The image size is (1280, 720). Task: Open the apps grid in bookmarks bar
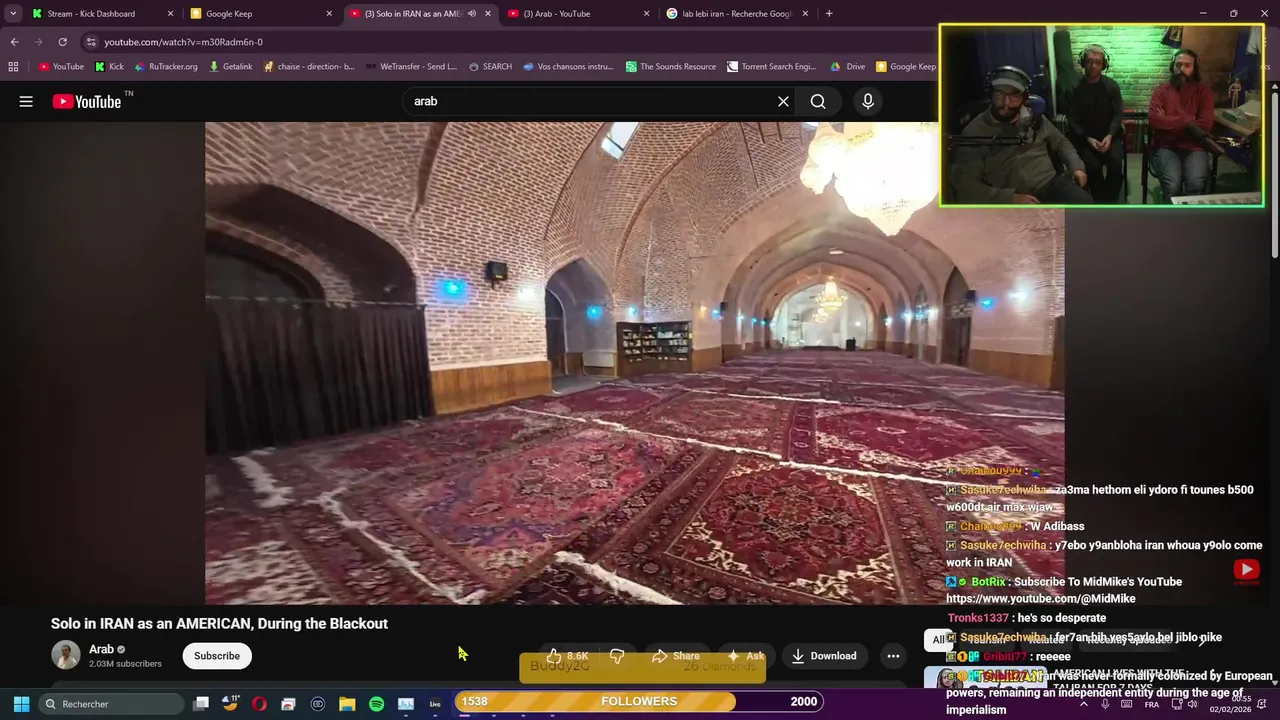[x=13, y=67]
